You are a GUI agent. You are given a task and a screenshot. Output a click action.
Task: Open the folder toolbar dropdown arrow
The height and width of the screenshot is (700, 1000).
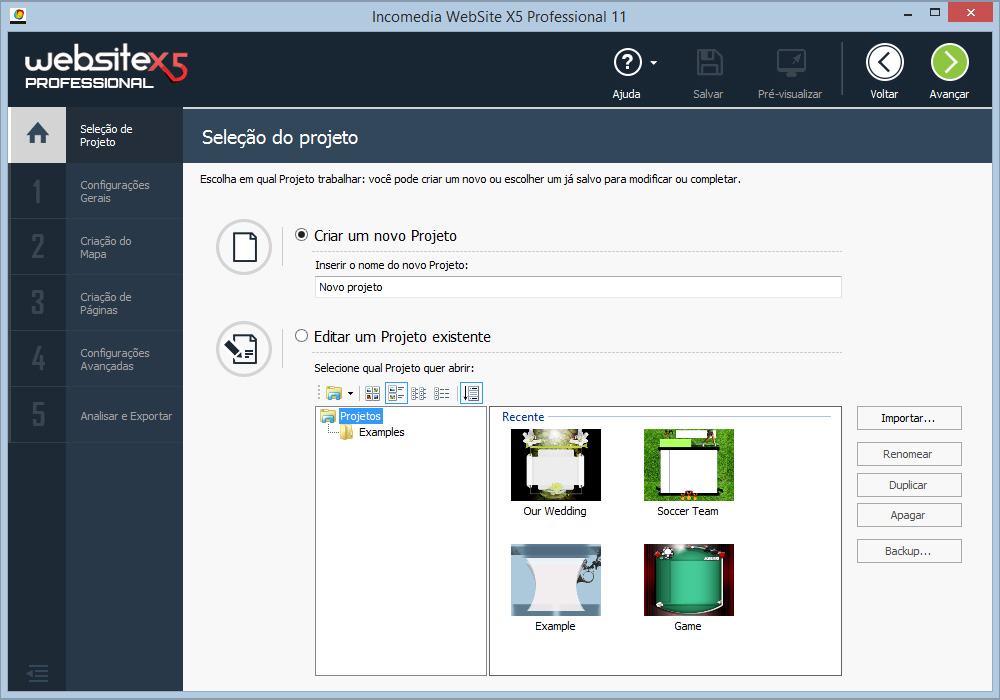point(350,393)
